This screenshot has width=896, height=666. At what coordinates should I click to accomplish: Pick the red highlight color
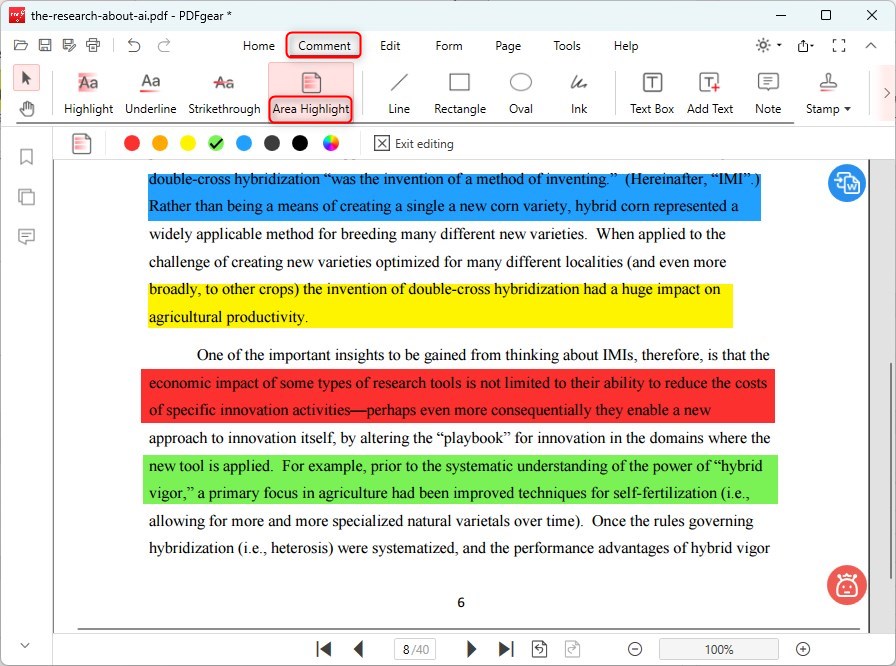click(132, 143)
